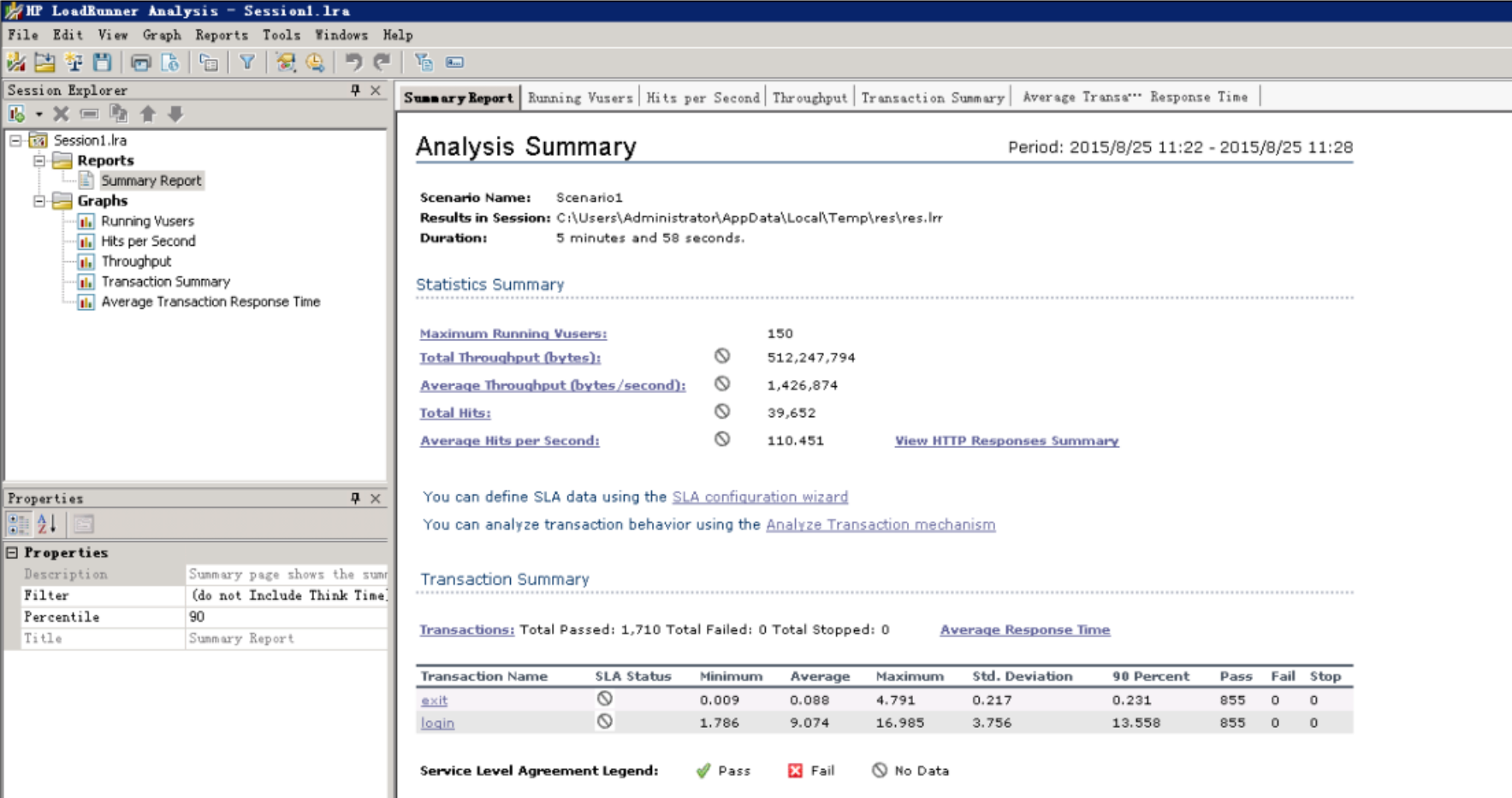Click the Delete X icon in Session Explorer

(61, 114)
